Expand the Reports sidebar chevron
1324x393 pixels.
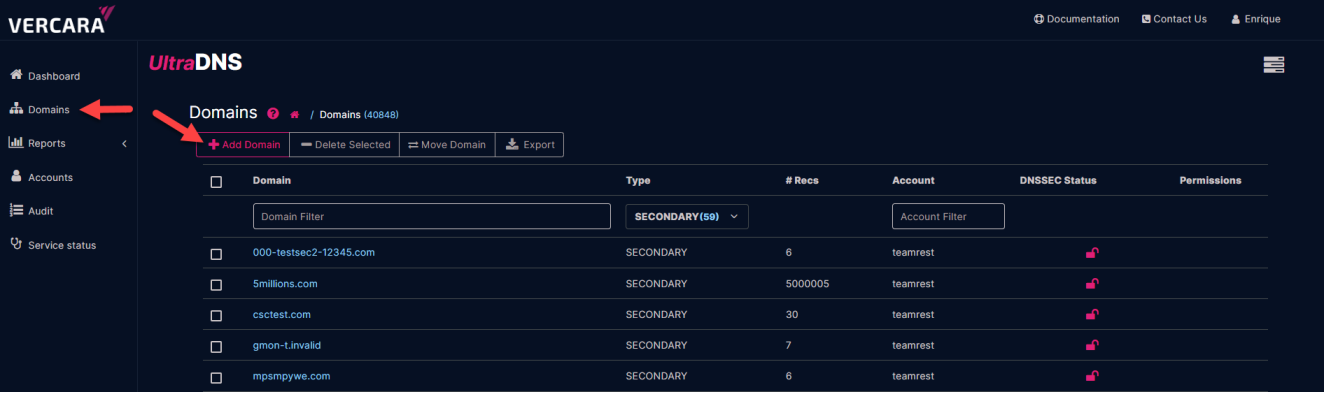point(124,144)
